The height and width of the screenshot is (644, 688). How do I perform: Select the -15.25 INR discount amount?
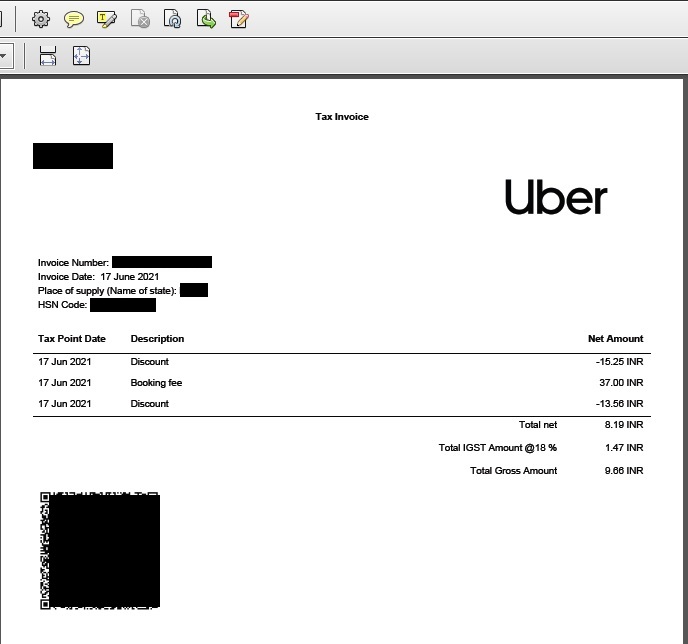pos(619,361)
